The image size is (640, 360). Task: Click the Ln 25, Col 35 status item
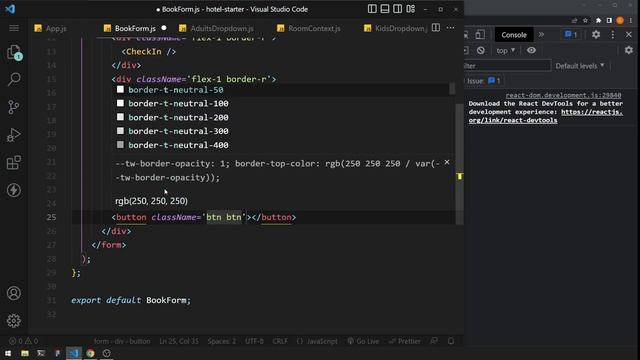click(179, 341)
